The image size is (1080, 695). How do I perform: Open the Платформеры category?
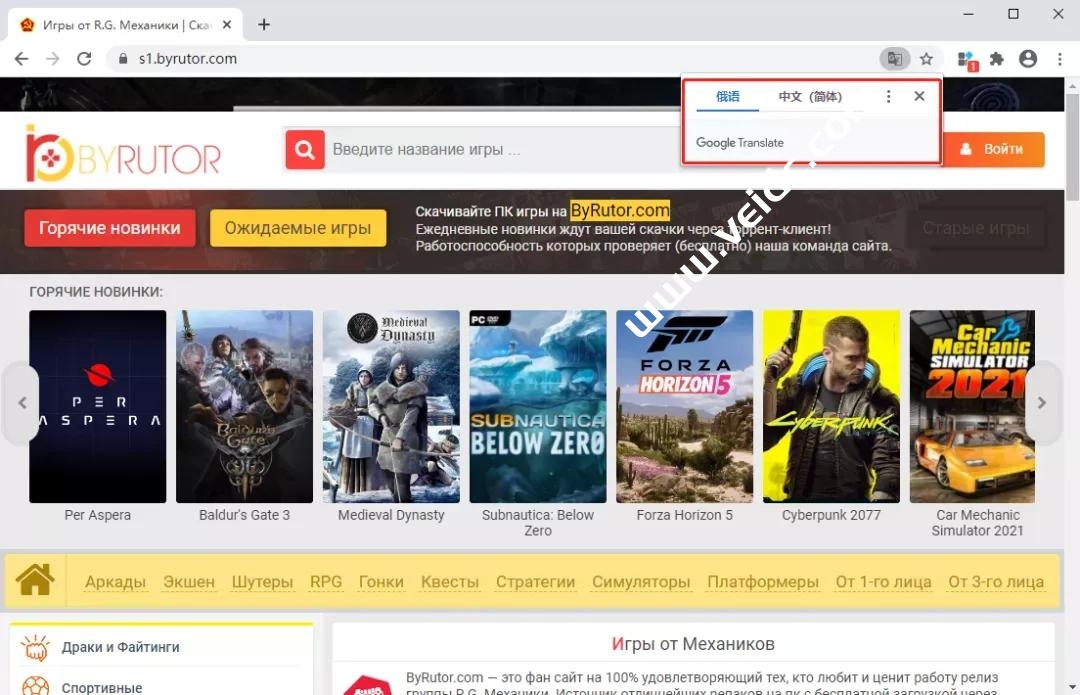click(763, 582)
